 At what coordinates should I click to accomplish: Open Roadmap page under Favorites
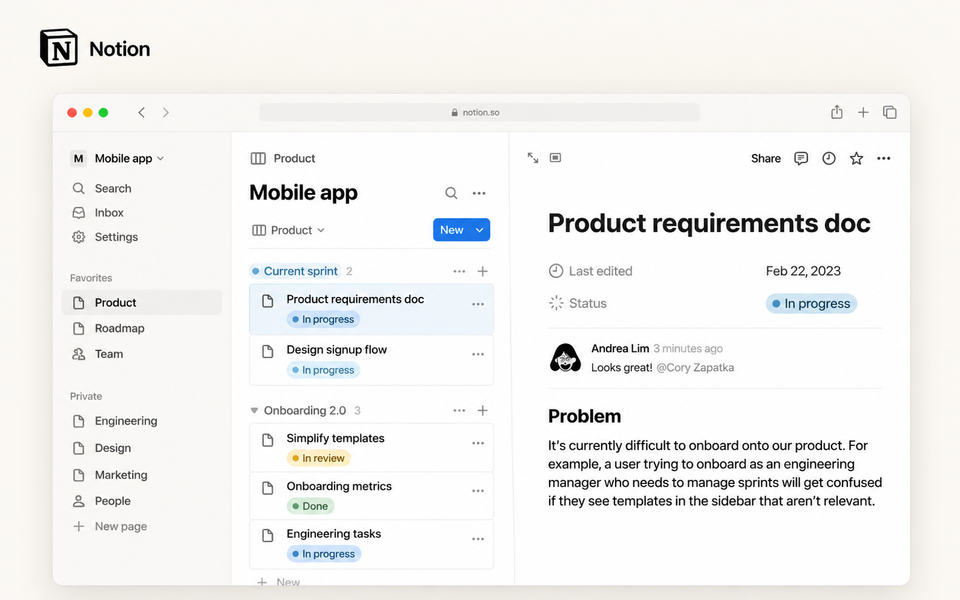pos(108,328)
